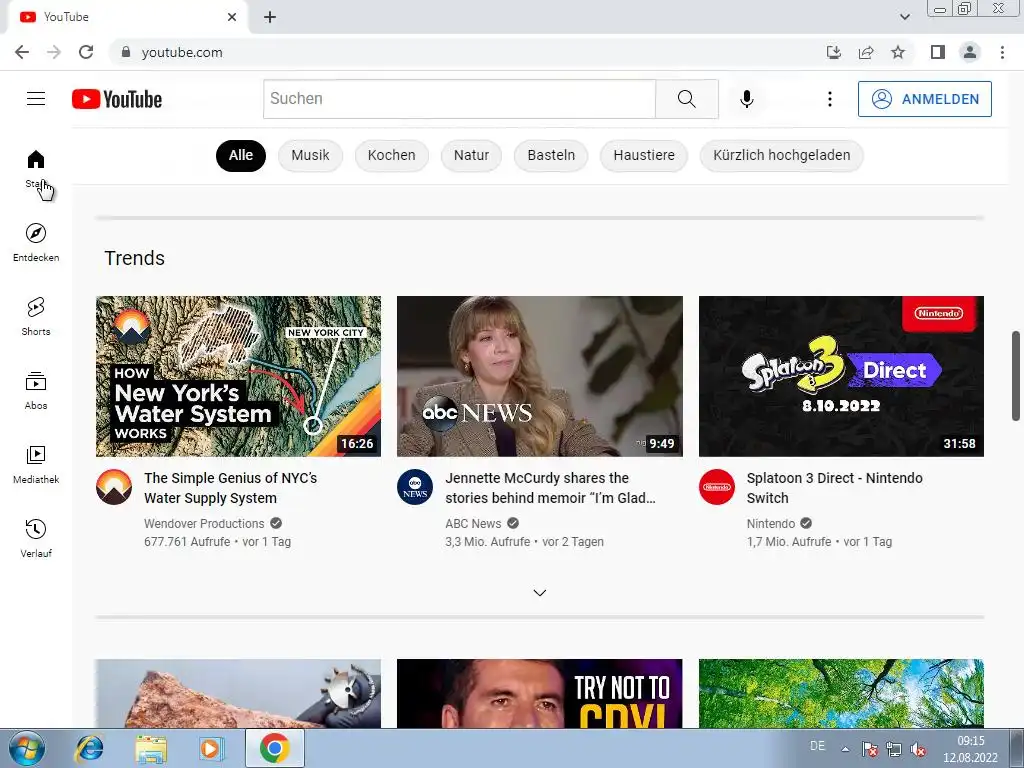Open the DE language indicator
This screenshot has height=768, width=1024.
click(817, 746)
